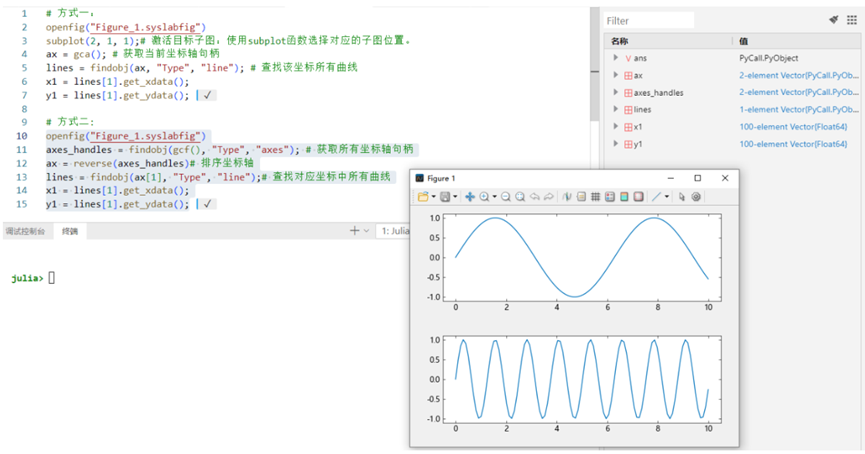Maximize the Figure 1 window
Screen dimensions: 865x454
point(697,178)
